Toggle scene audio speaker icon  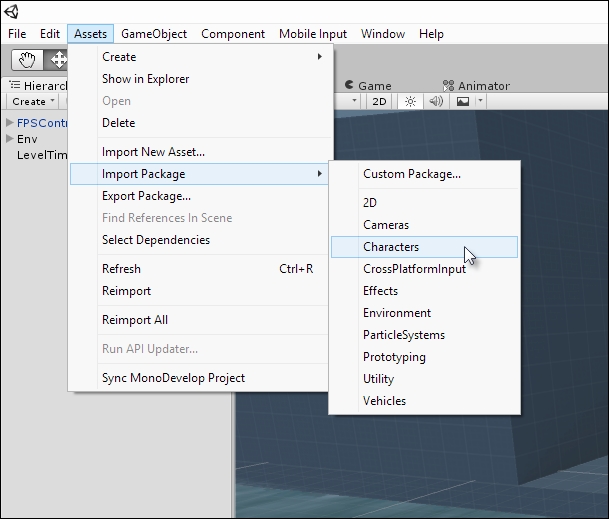click(x=436, y=102)
